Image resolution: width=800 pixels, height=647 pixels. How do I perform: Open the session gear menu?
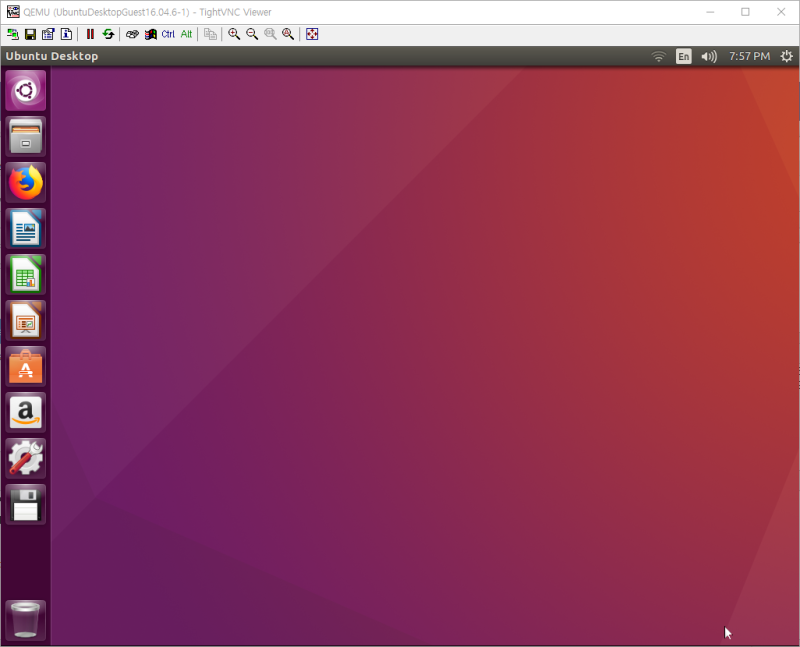[x=786, y=56]
